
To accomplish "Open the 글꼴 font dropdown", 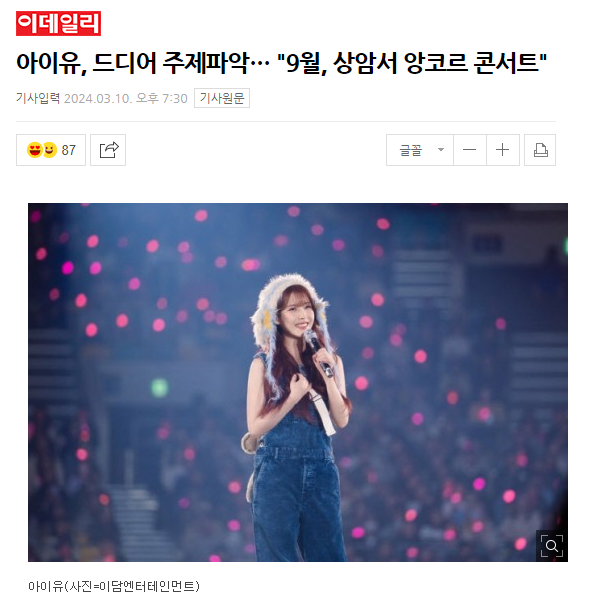I will pyautogui.click(x=420, y=150).
